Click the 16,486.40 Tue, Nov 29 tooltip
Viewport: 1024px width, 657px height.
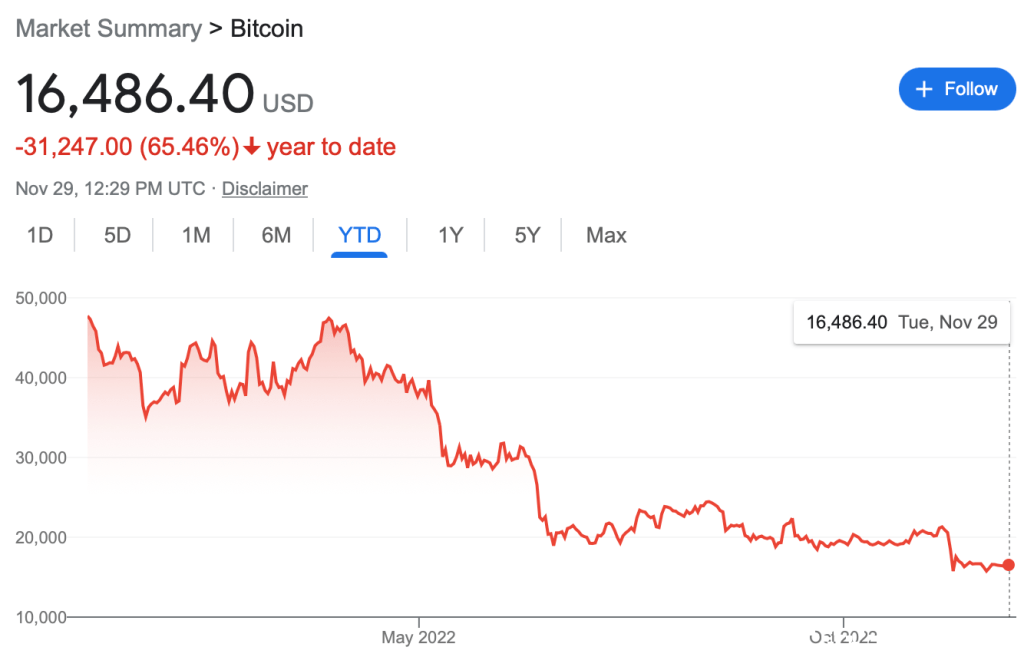tap(901, 322)
